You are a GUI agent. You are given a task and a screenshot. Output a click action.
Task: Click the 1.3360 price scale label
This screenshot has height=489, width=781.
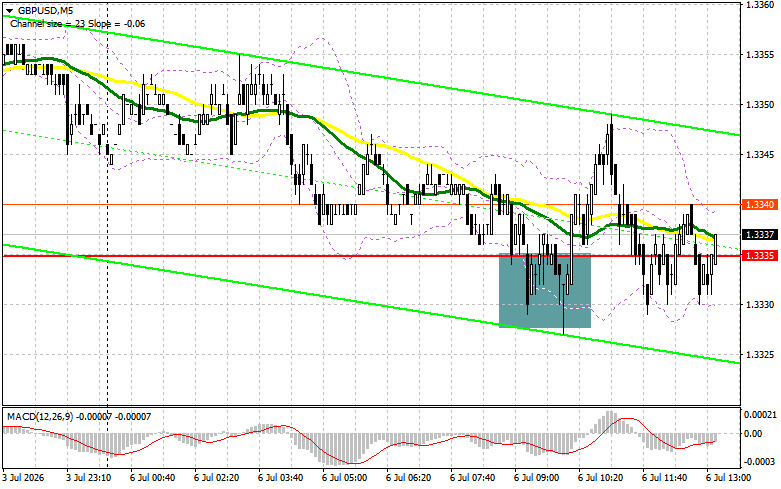(760, 4)
